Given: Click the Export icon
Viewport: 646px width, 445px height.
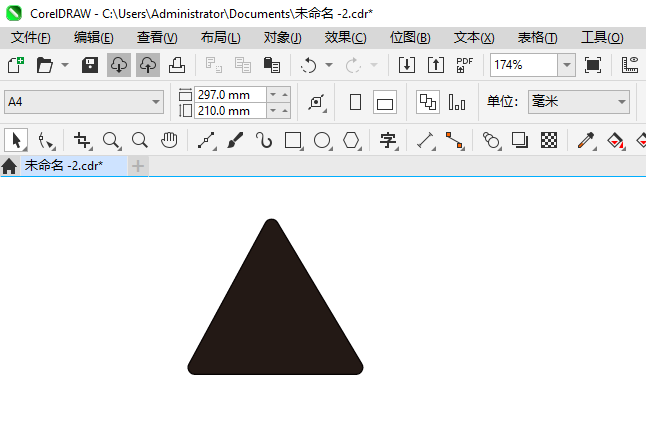Looking at the screenshot, I should 435,65.
